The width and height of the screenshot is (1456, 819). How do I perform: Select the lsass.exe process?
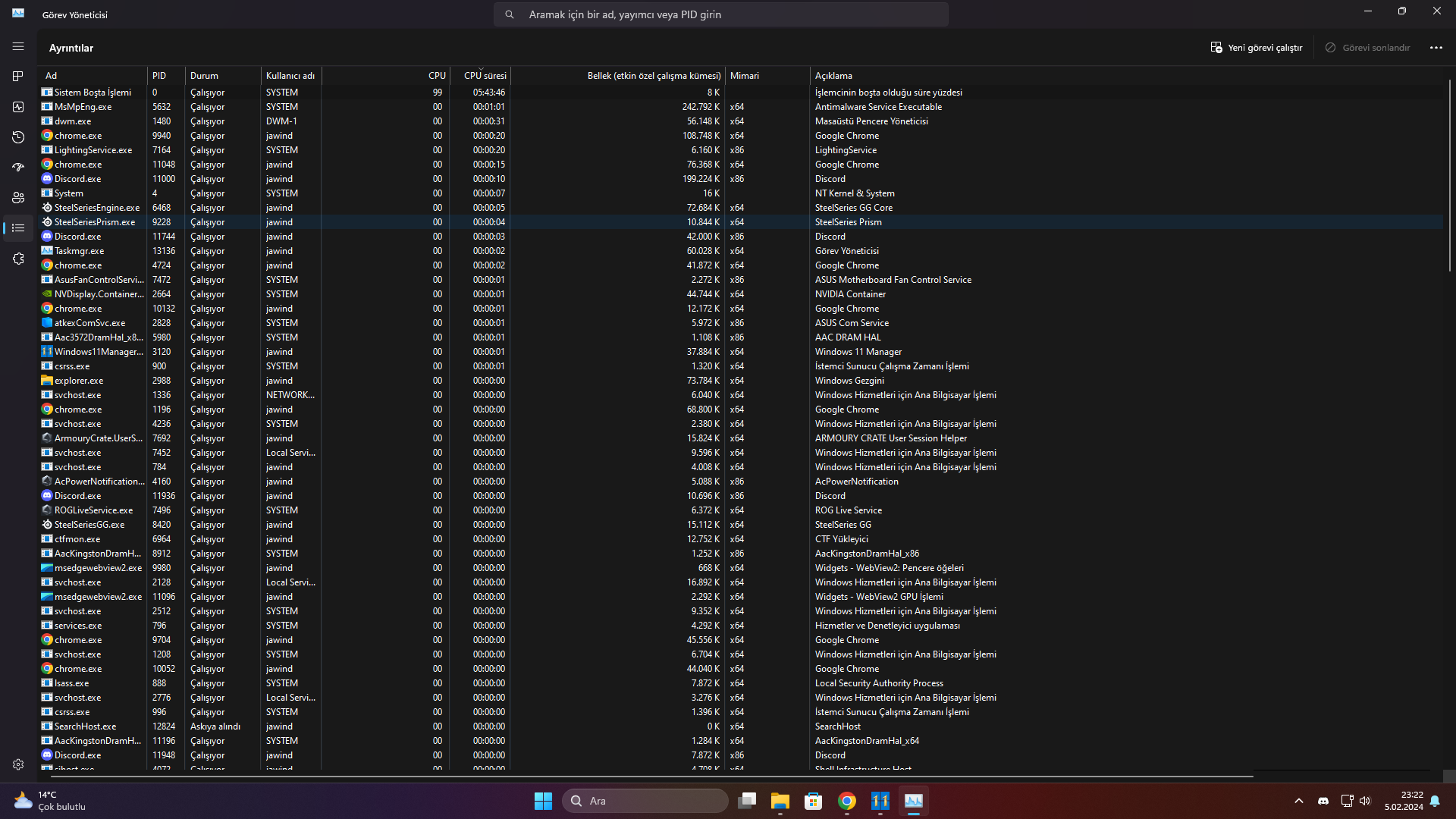740,683
